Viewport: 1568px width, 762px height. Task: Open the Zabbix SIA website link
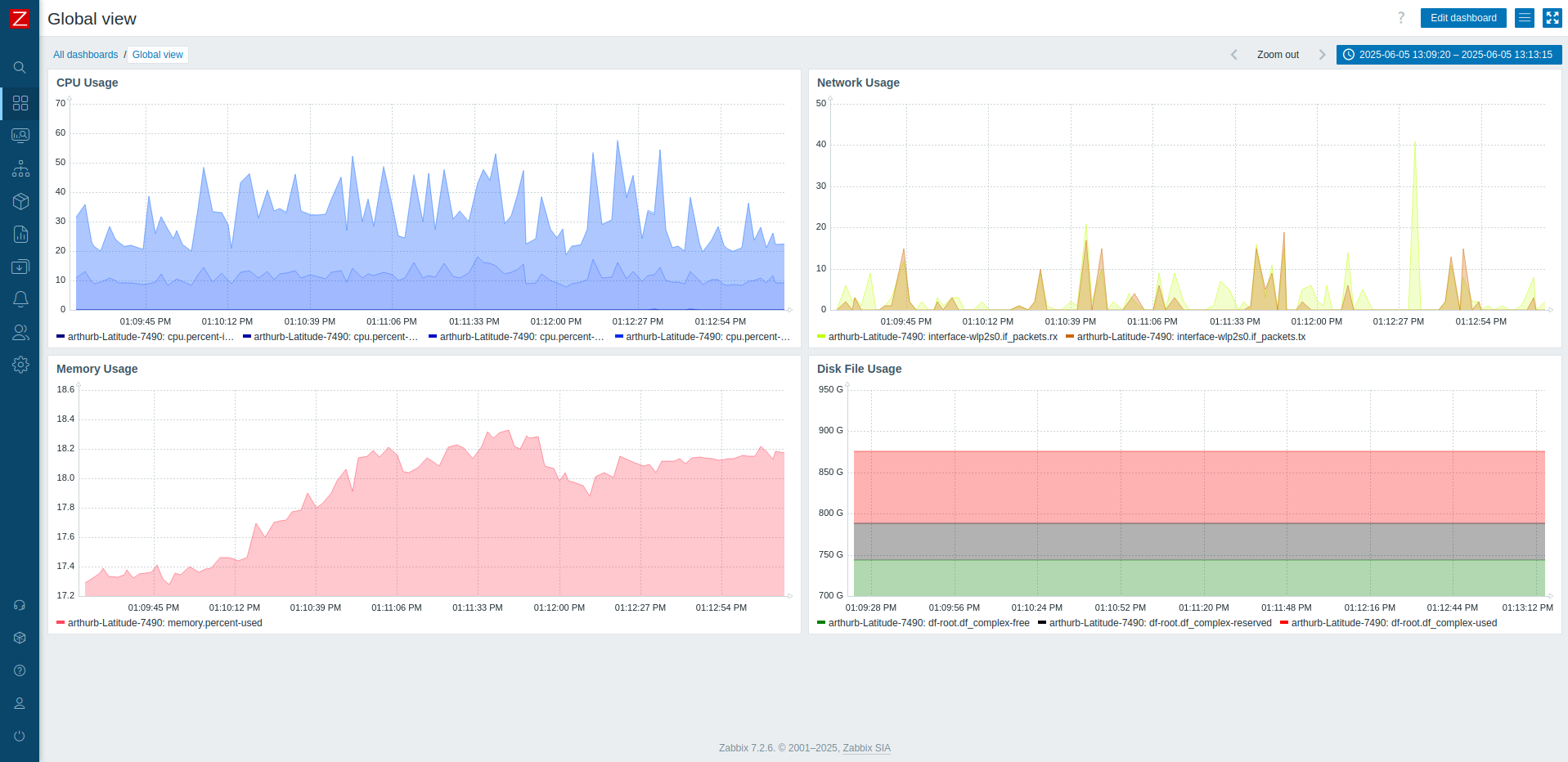(865, 747)
